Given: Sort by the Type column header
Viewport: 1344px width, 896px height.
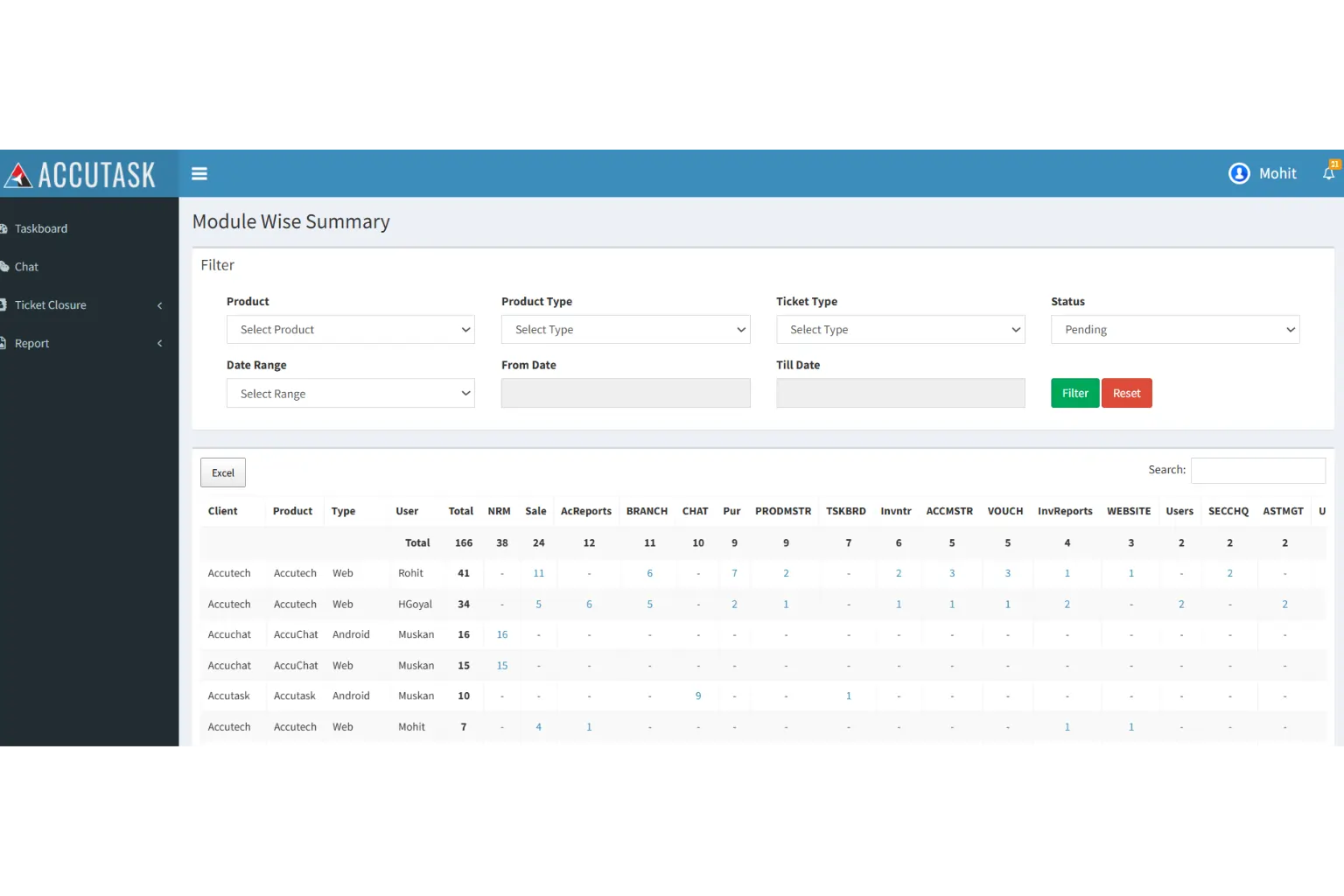Looking at the screenshot, I should [343, 511].
